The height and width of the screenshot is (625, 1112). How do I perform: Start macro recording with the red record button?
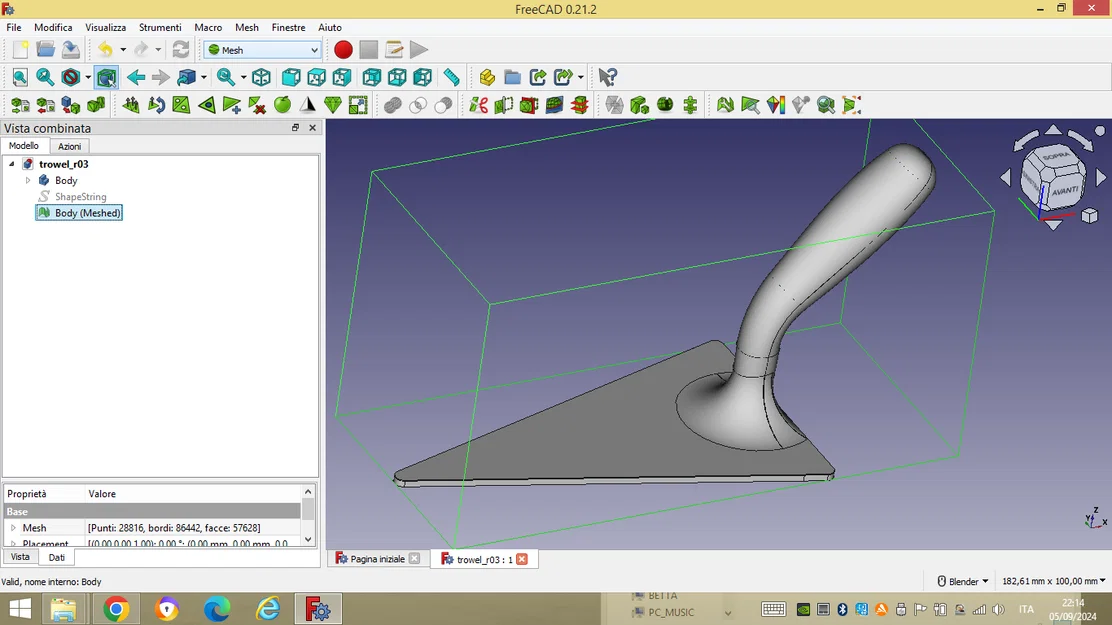(x=343, y=48)
